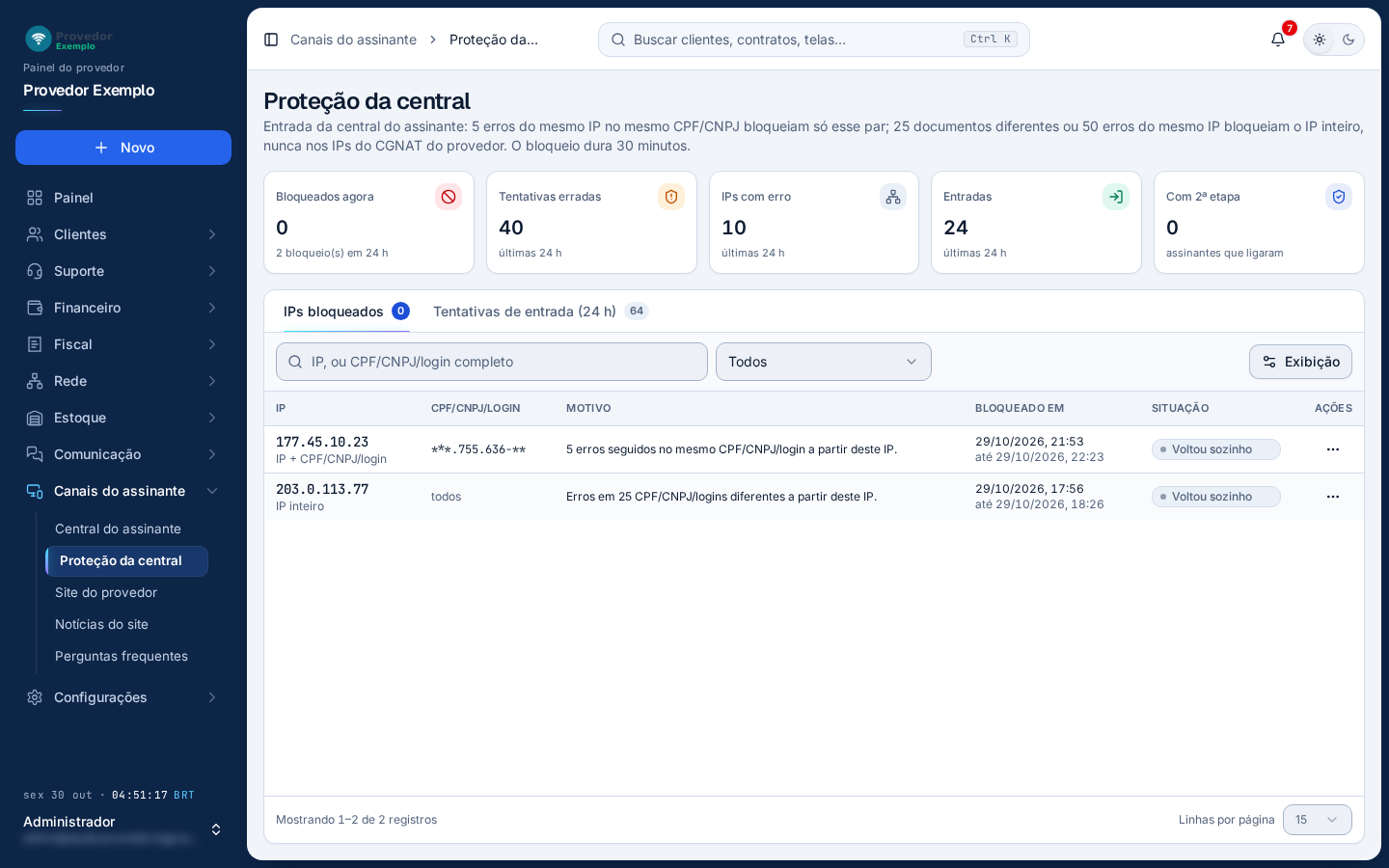Focus the IP or CPF/CNPJ/login filter field
The height and width of the screenshot is (868, 1389).
492,362
